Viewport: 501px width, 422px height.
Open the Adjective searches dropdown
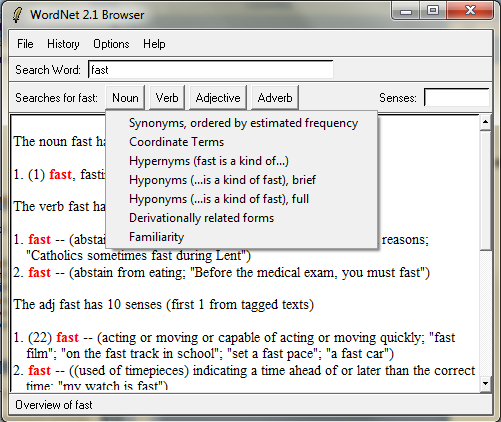(x=218, y=98)
